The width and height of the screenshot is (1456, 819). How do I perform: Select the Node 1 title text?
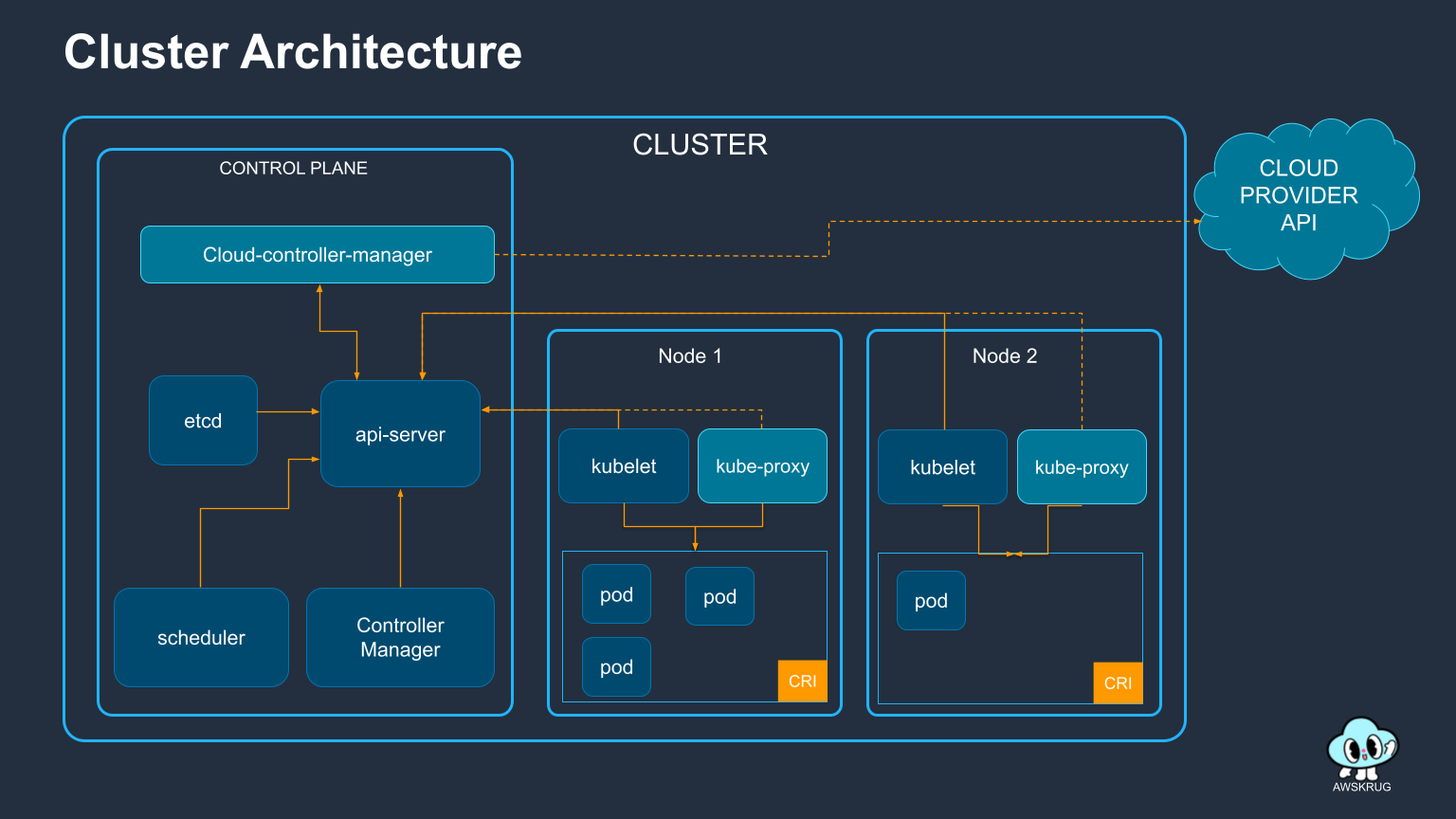(690, 355)
